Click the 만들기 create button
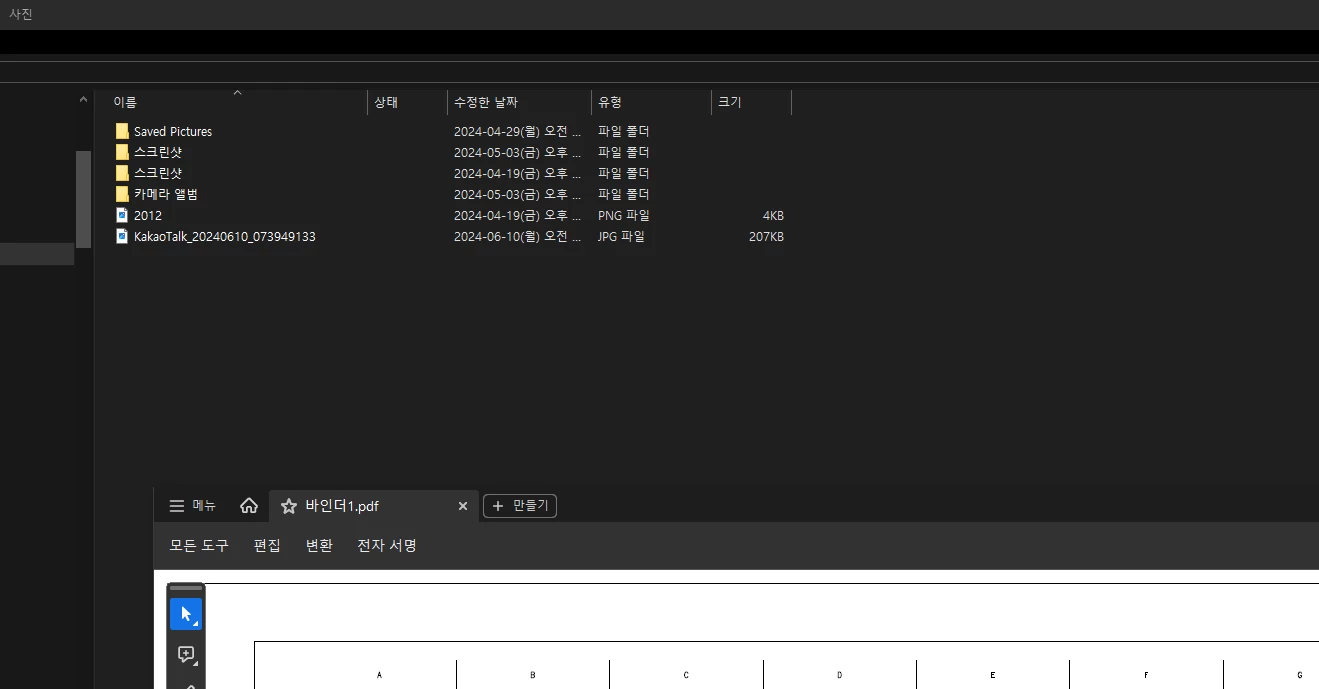The image size is (1319, 689). coord(520,506)
